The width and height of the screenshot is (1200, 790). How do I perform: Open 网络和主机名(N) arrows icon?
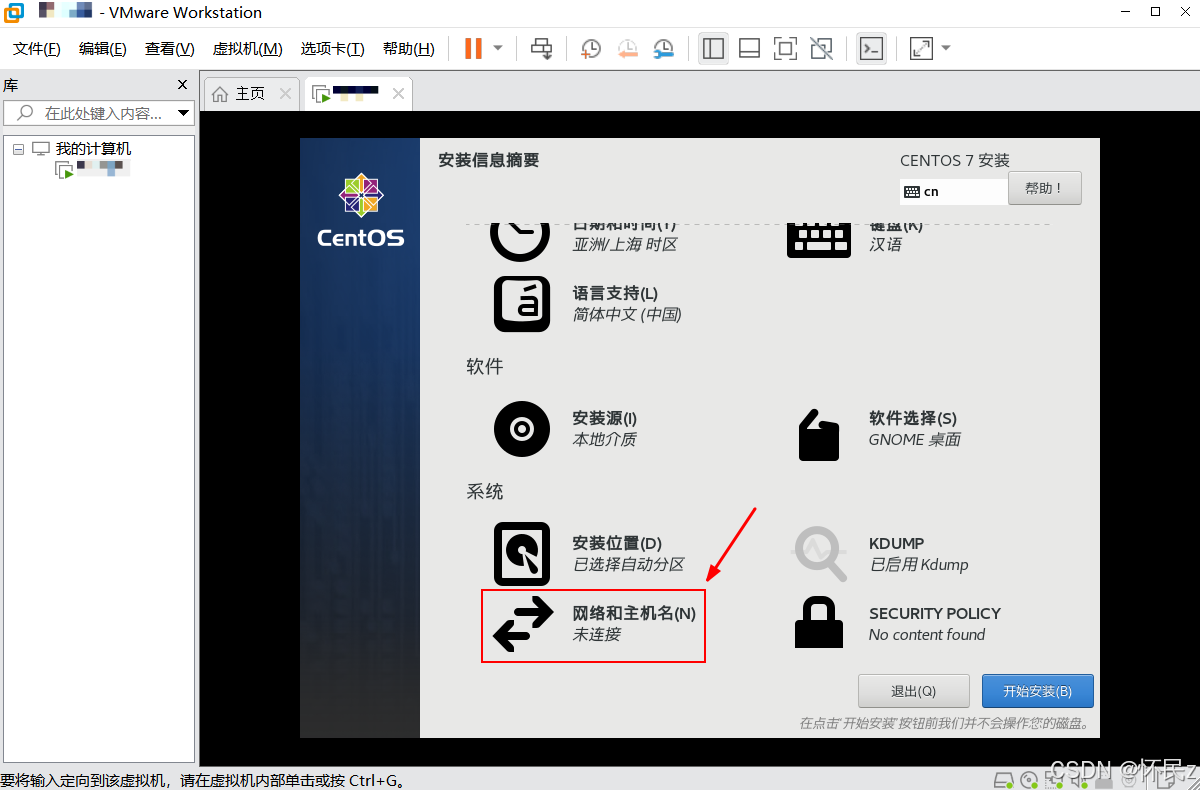(x=524, y=623)
